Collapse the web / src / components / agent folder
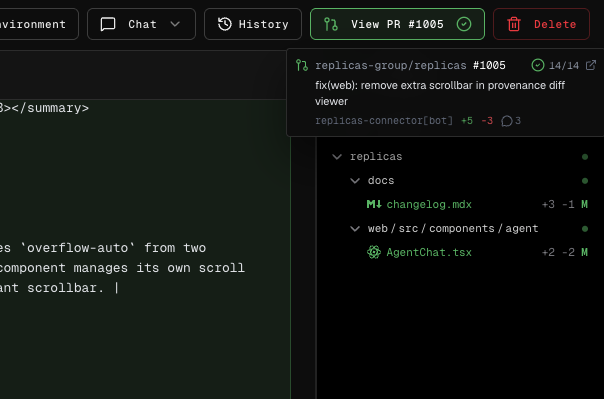This screenshot has width=604, height=399. [355, 229]
